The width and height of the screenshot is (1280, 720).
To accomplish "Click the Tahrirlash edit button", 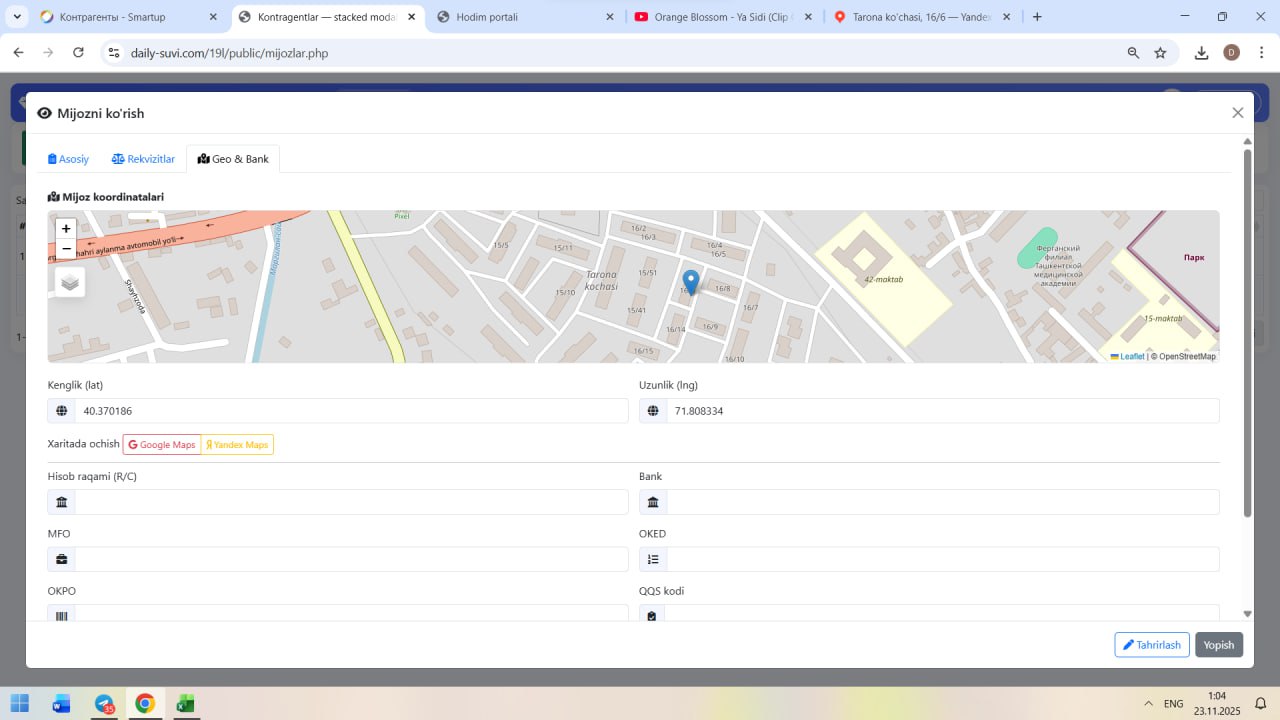I will (x=1151, y=645).
